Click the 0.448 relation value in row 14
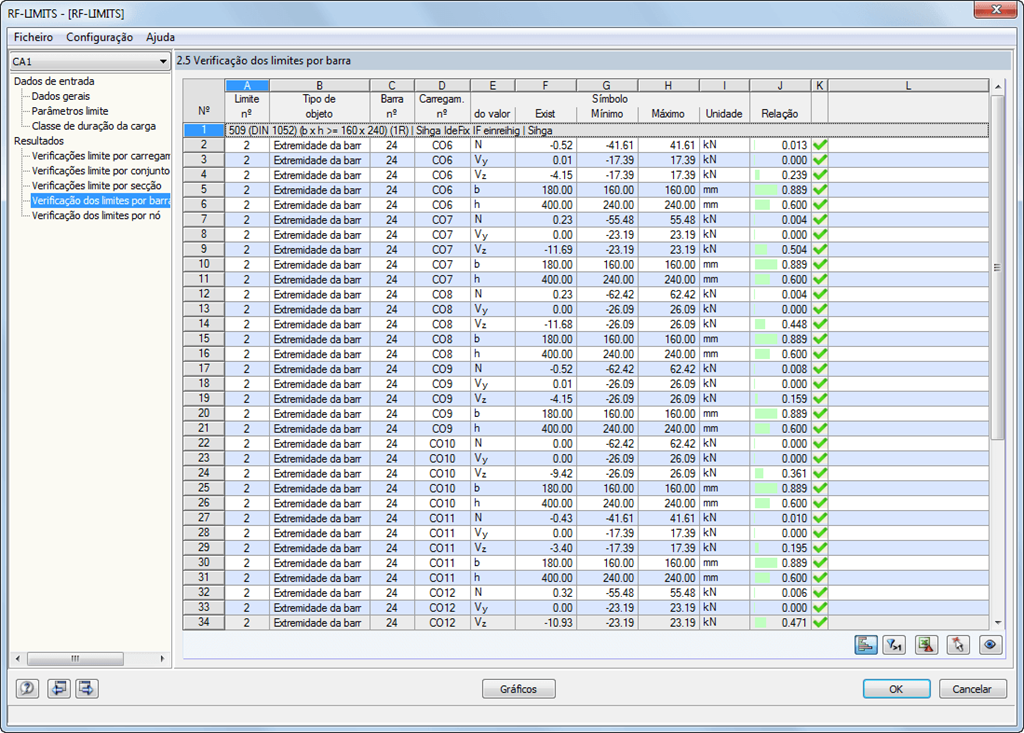Image resolution: width=1024 pixels, height=733 pixels. pos(794,324)
